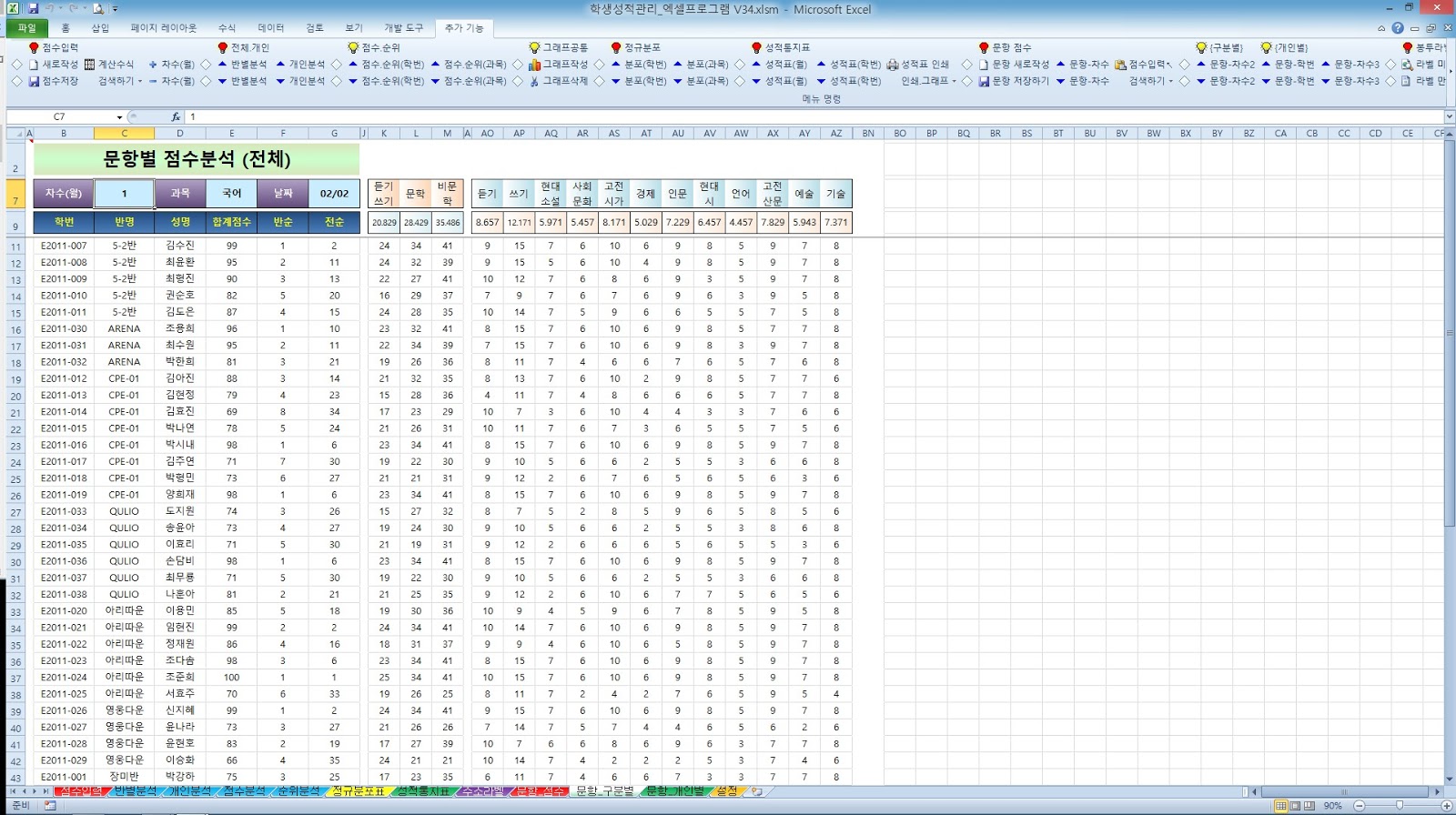Viewport: 1456px width, 815px height.
Task: Click the 그래프삭제 scissors icon
Action: [x=534, y=81]
